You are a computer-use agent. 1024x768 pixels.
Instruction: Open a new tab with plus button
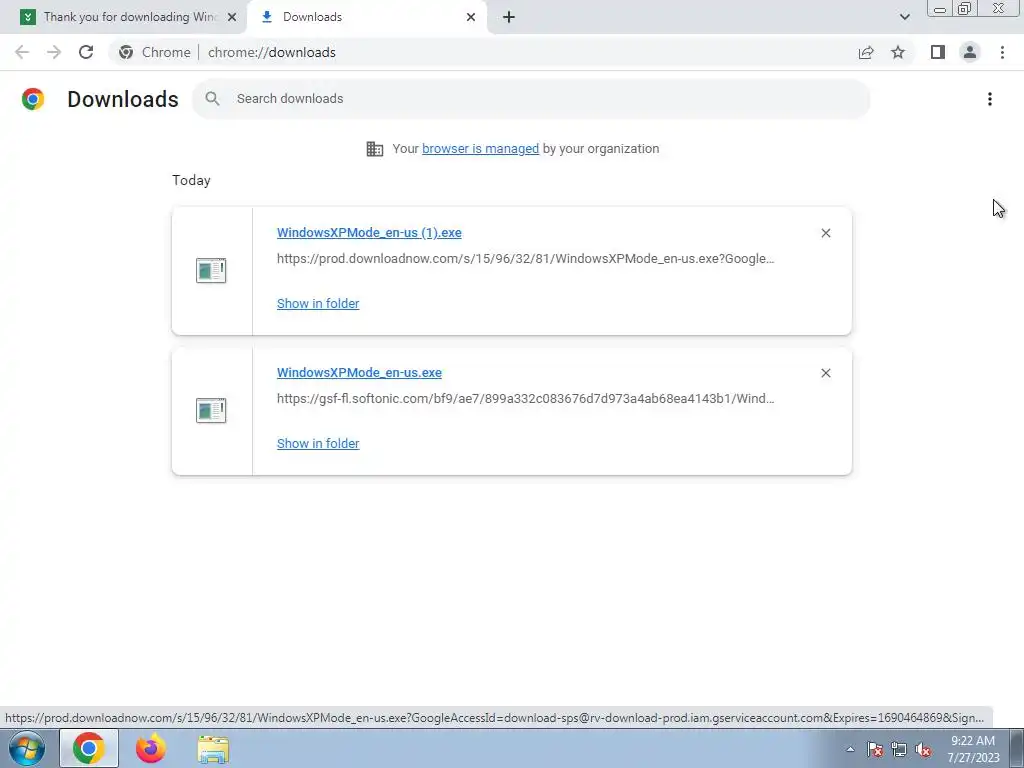[x=509, y=17]
